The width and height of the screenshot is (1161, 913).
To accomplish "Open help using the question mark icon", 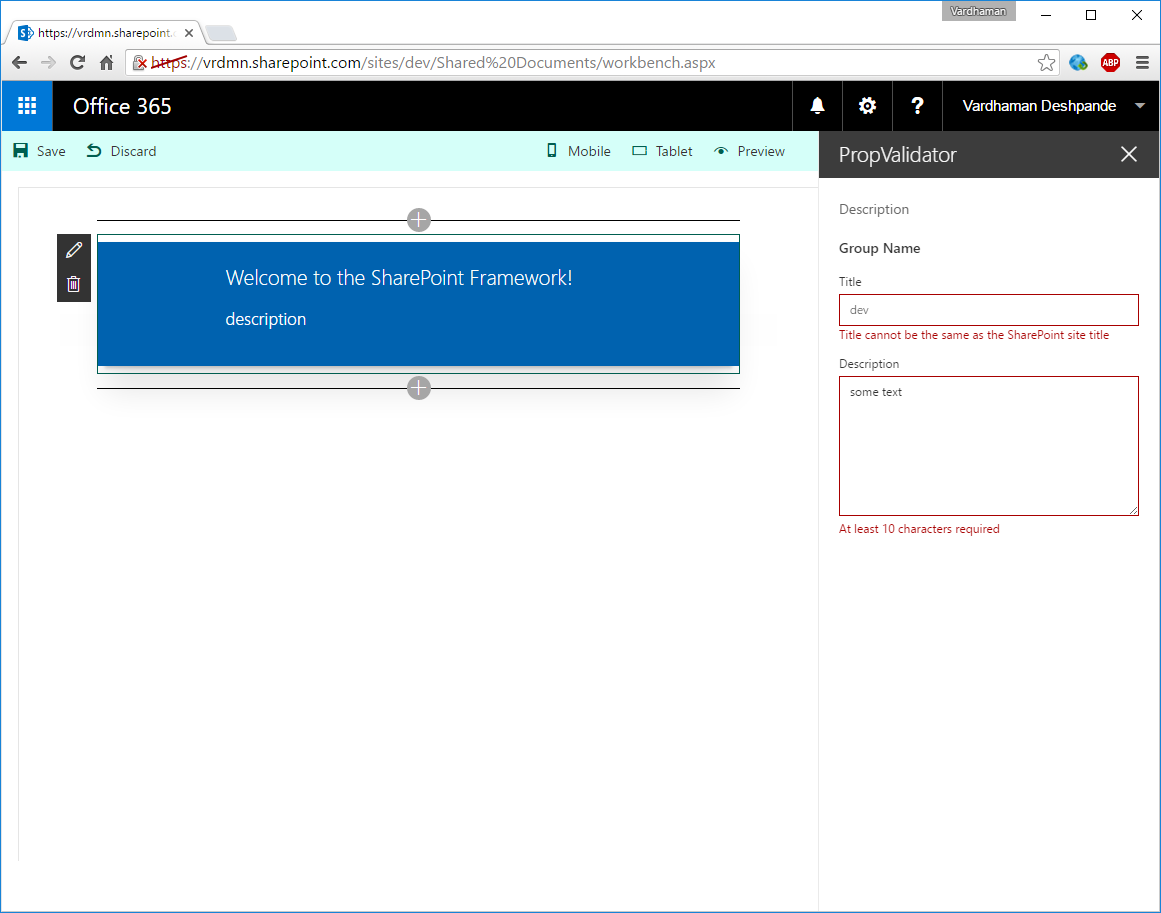I will (917, 106).
